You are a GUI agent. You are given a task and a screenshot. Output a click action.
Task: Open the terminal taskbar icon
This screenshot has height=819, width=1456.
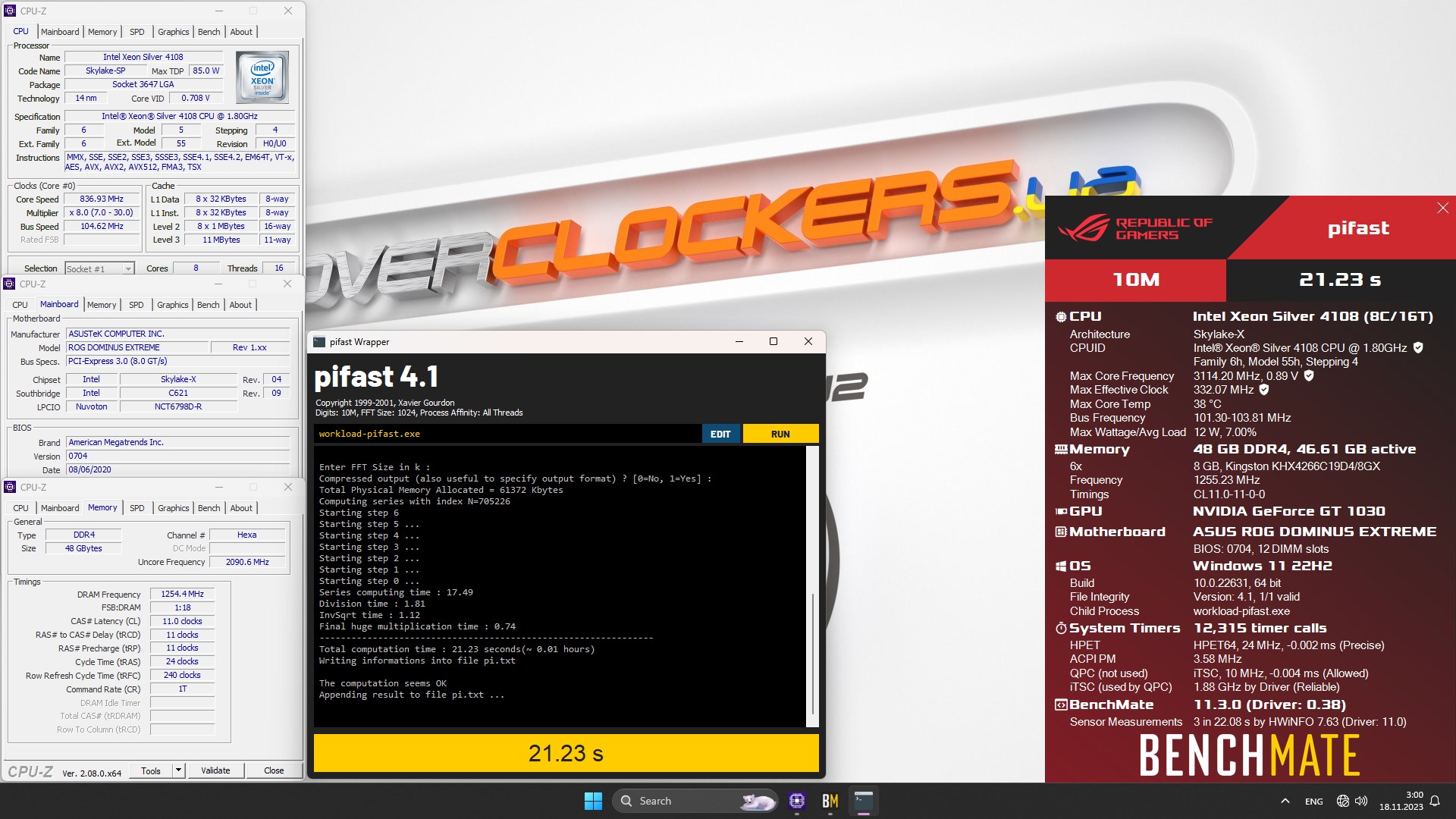863,801
